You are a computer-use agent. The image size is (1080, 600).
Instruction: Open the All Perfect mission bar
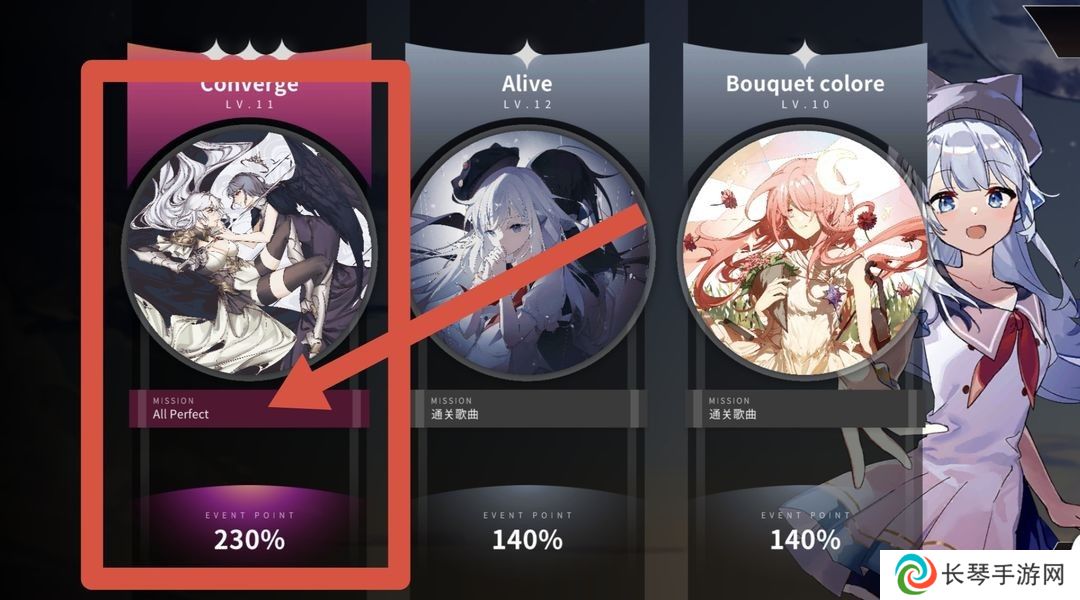[x=249, y=408]
